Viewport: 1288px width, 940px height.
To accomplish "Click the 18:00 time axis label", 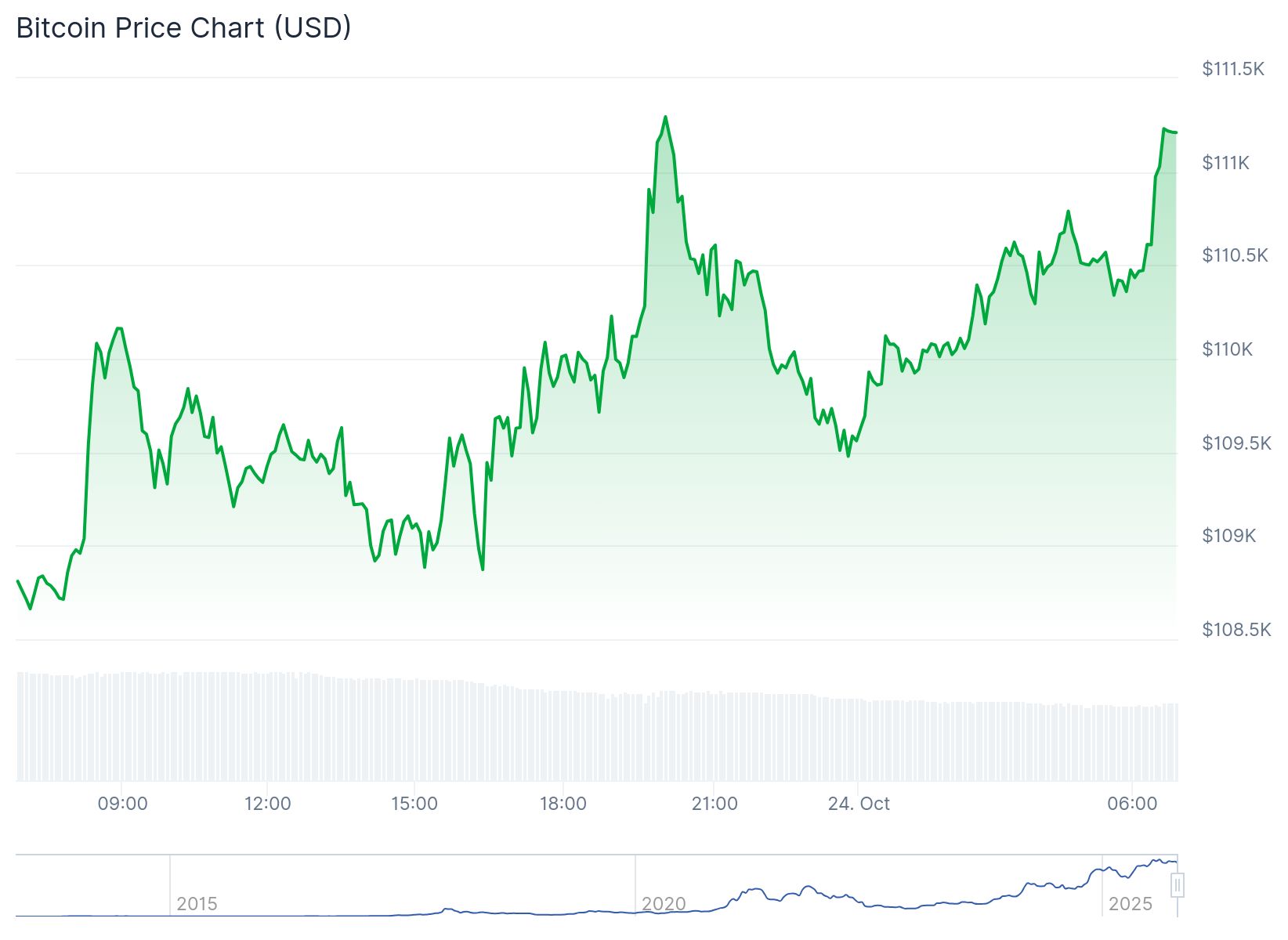I will 563,804.
